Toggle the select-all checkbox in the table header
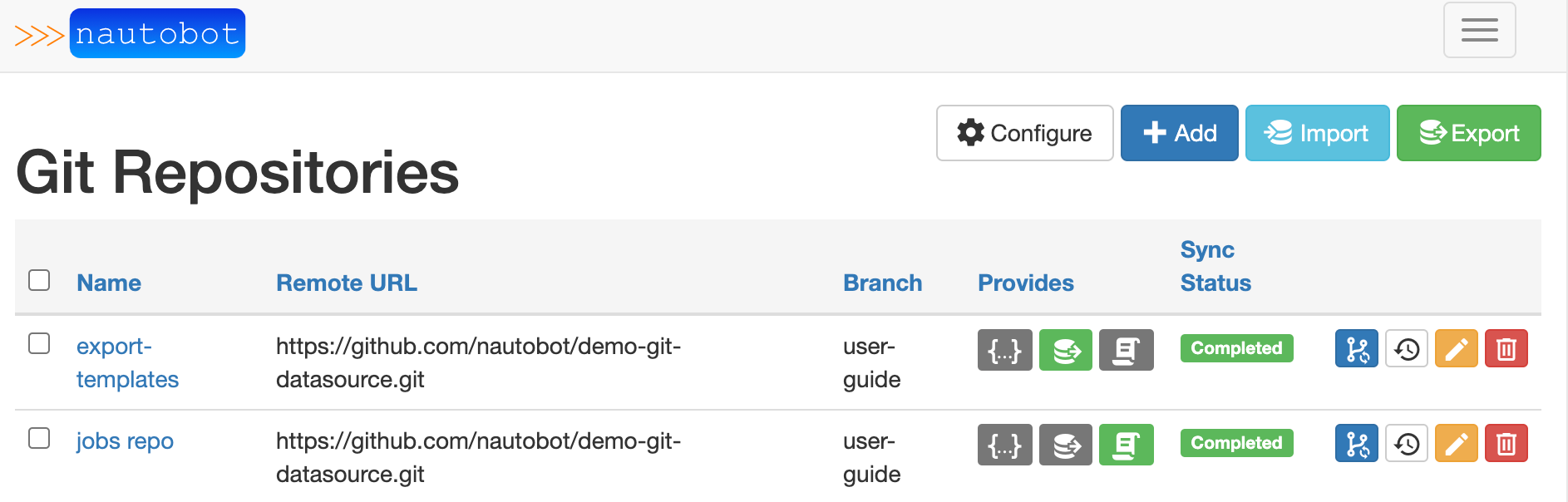 tap(39, 280)
